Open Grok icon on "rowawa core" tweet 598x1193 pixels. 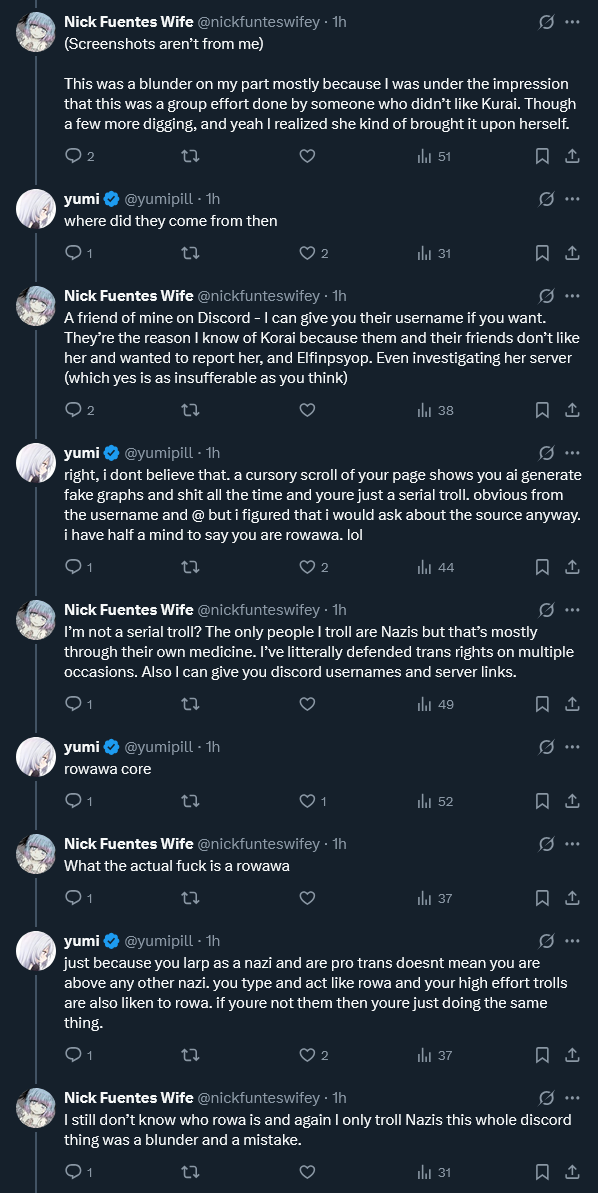[546, 747]
